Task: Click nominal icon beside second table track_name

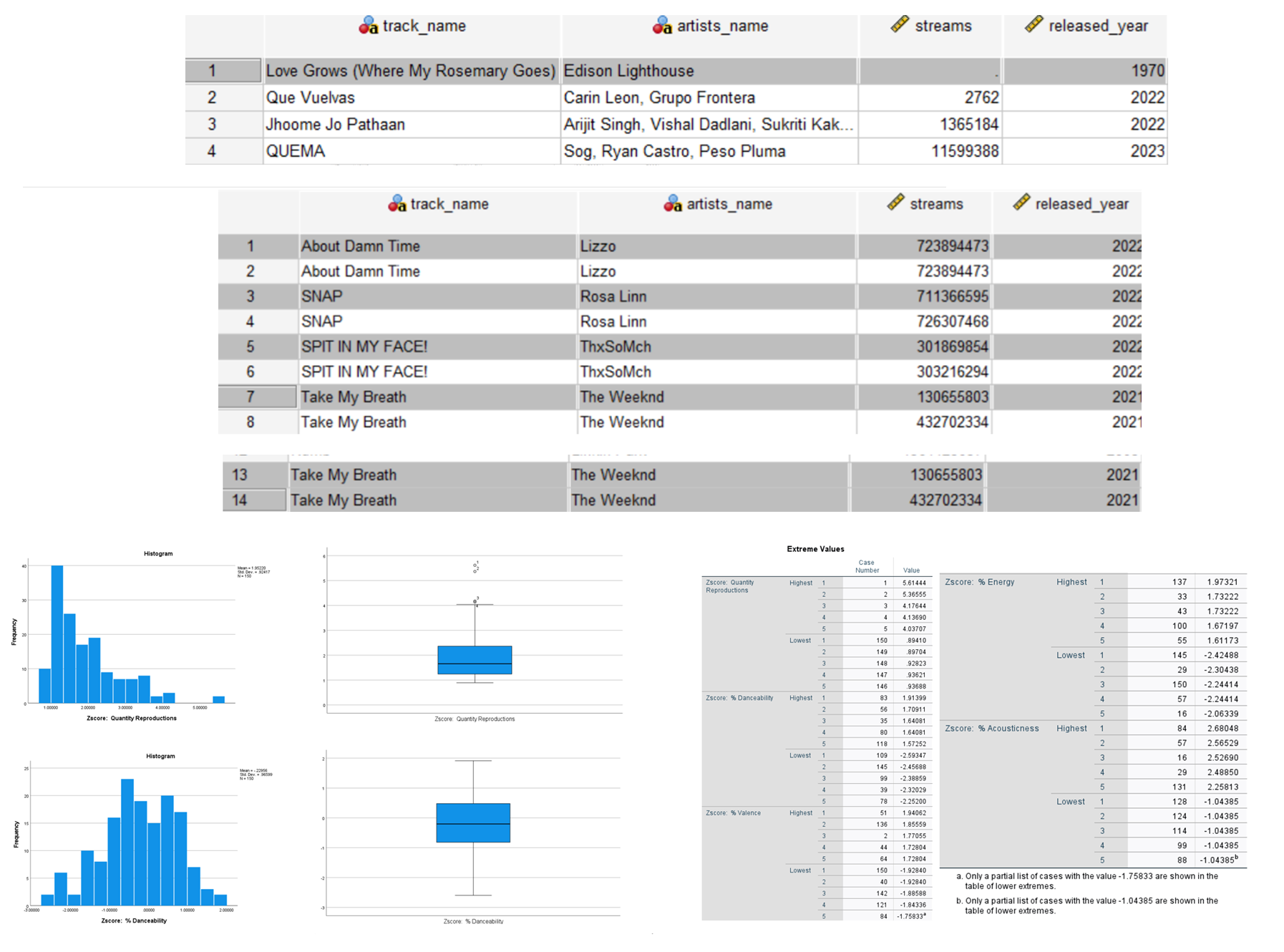Action: click(397, 204)
